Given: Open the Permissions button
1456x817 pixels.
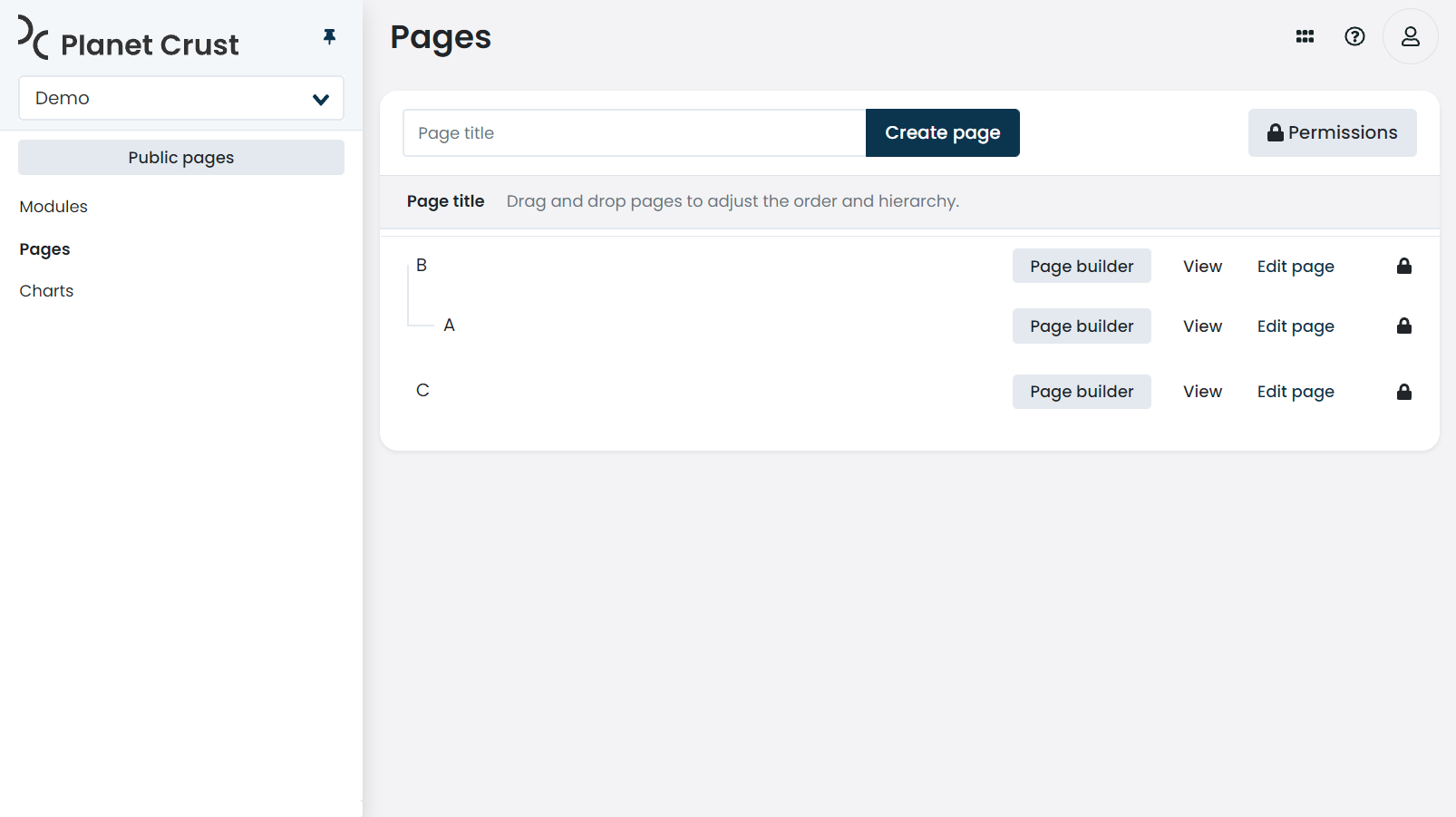Looking at the screenshot, I should [x=1332, y=133].
